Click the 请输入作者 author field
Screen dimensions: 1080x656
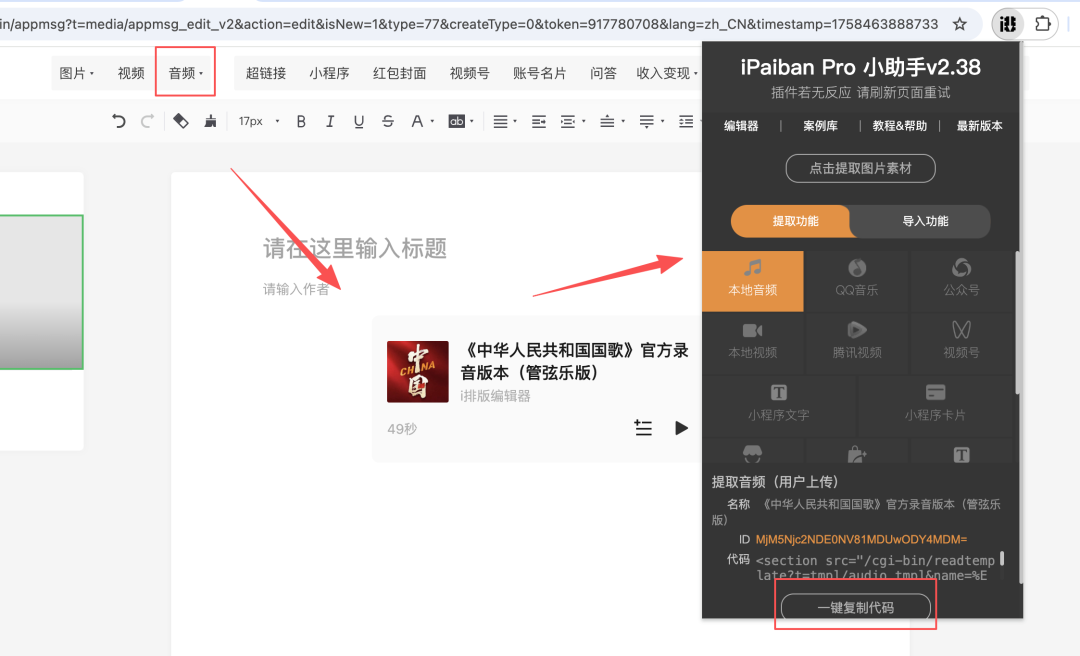(296, 289)
